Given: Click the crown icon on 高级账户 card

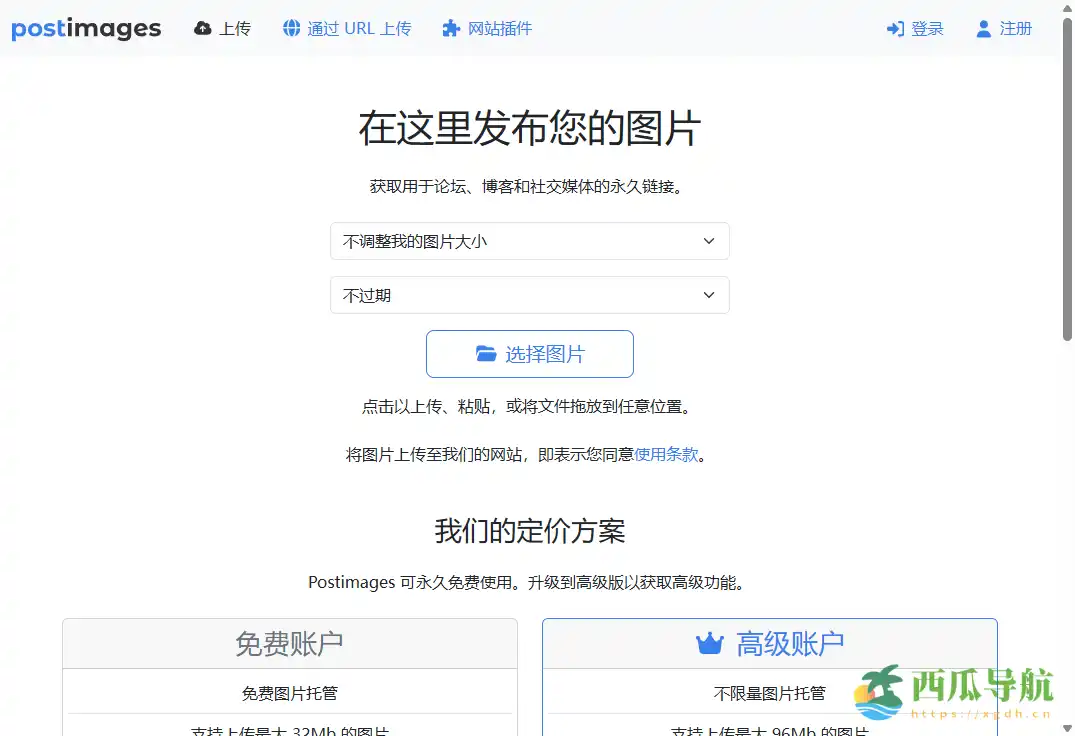Looking at the screenshot, I should click(713, 642).
